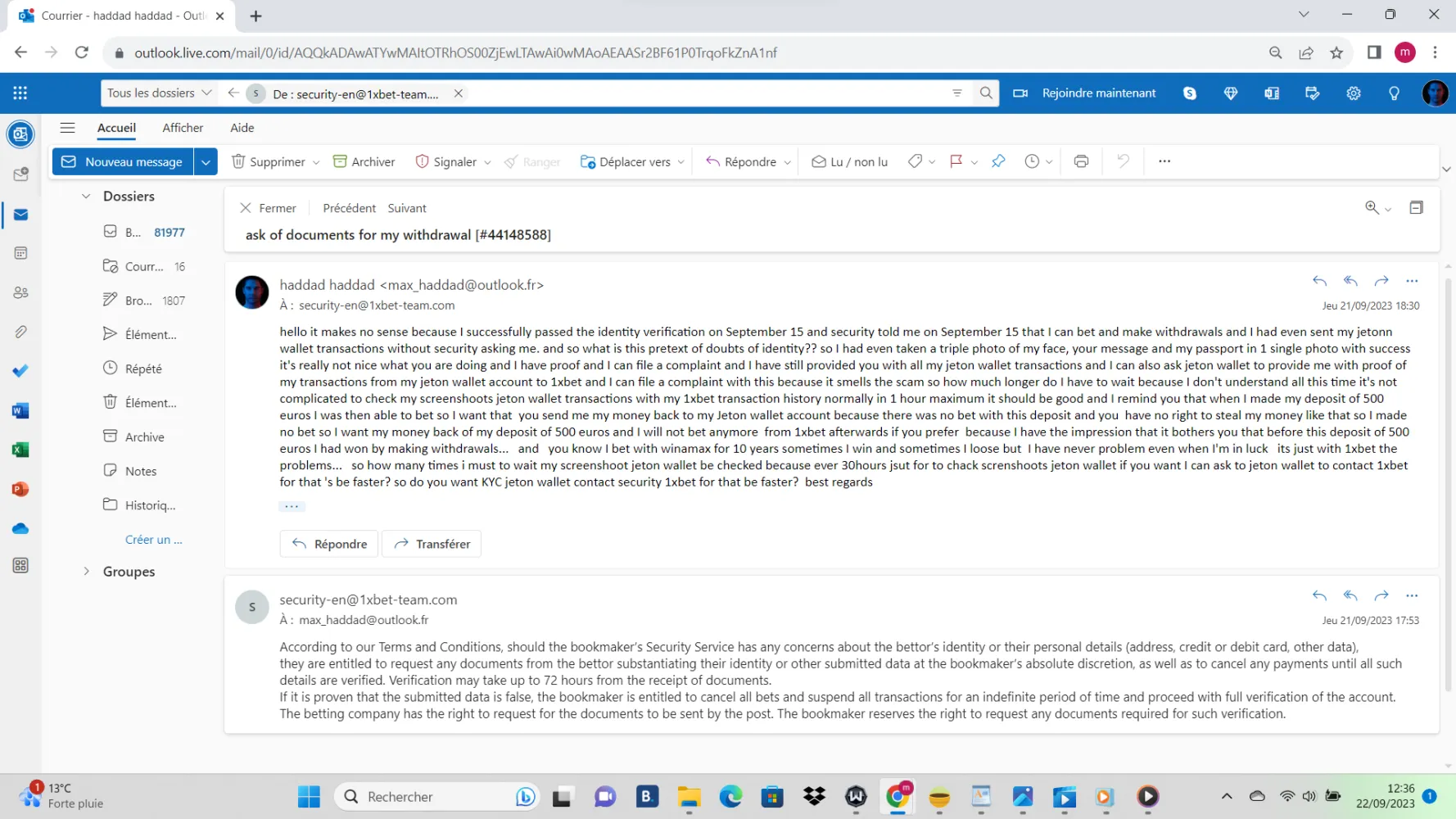Open Calendar from left sidebar
1456x819 pixels.
tap(21, 253)
